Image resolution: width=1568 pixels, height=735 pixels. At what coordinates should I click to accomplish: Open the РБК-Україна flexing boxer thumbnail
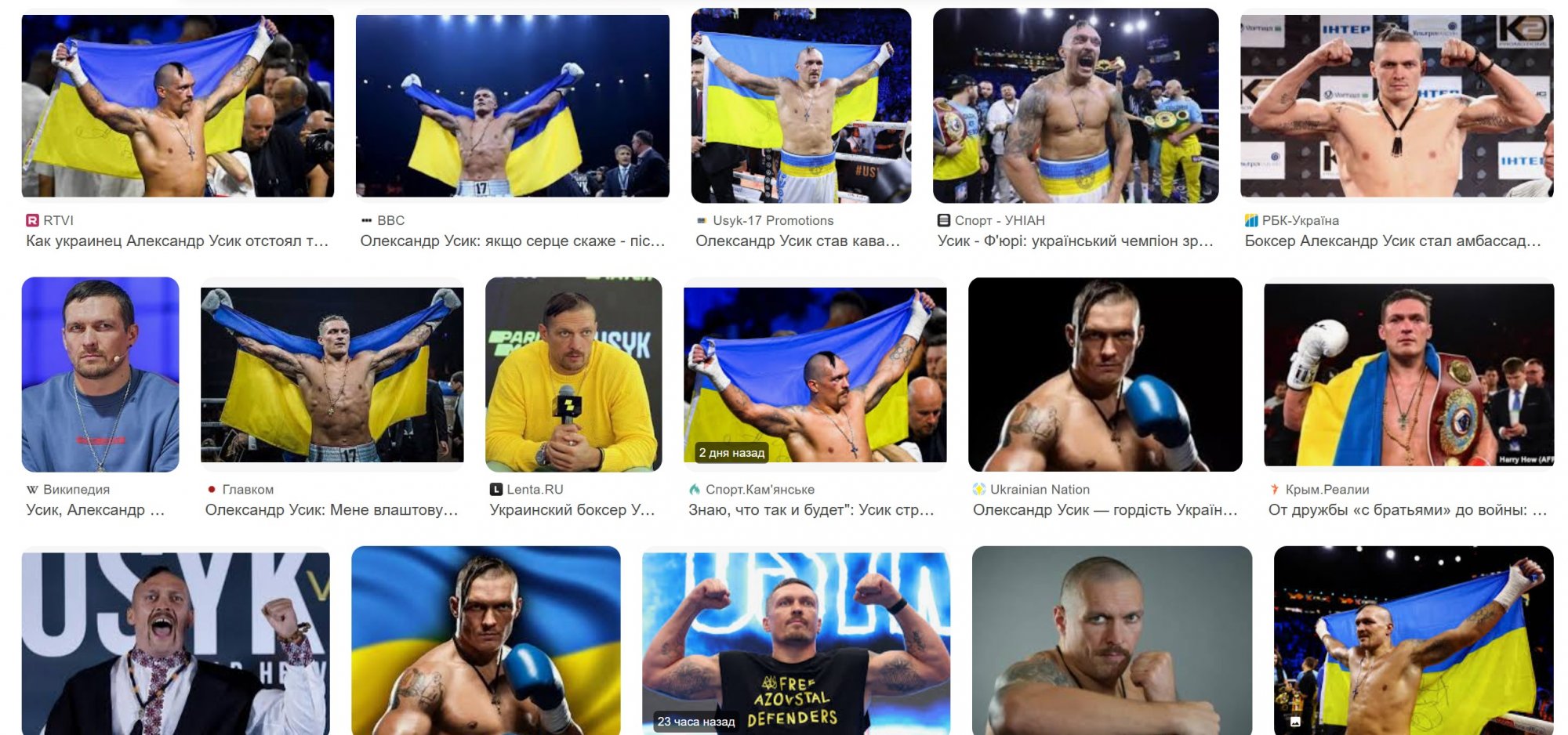click(x=1397, y=106)
